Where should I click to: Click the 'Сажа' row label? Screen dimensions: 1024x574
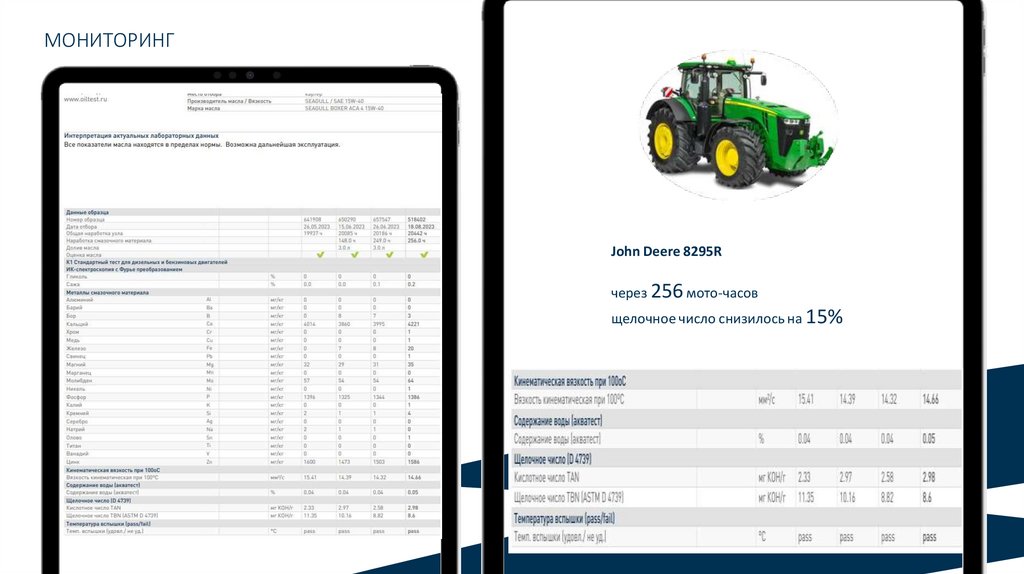click(x=72, y=285)
